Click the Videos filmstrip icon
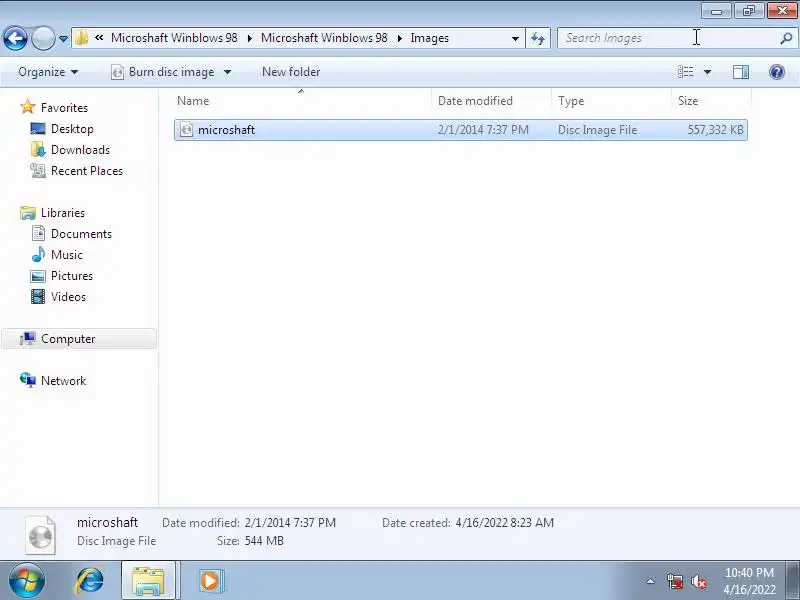This screenshot has width=800, height=600. pyautogui.click(x=38, y=296)
